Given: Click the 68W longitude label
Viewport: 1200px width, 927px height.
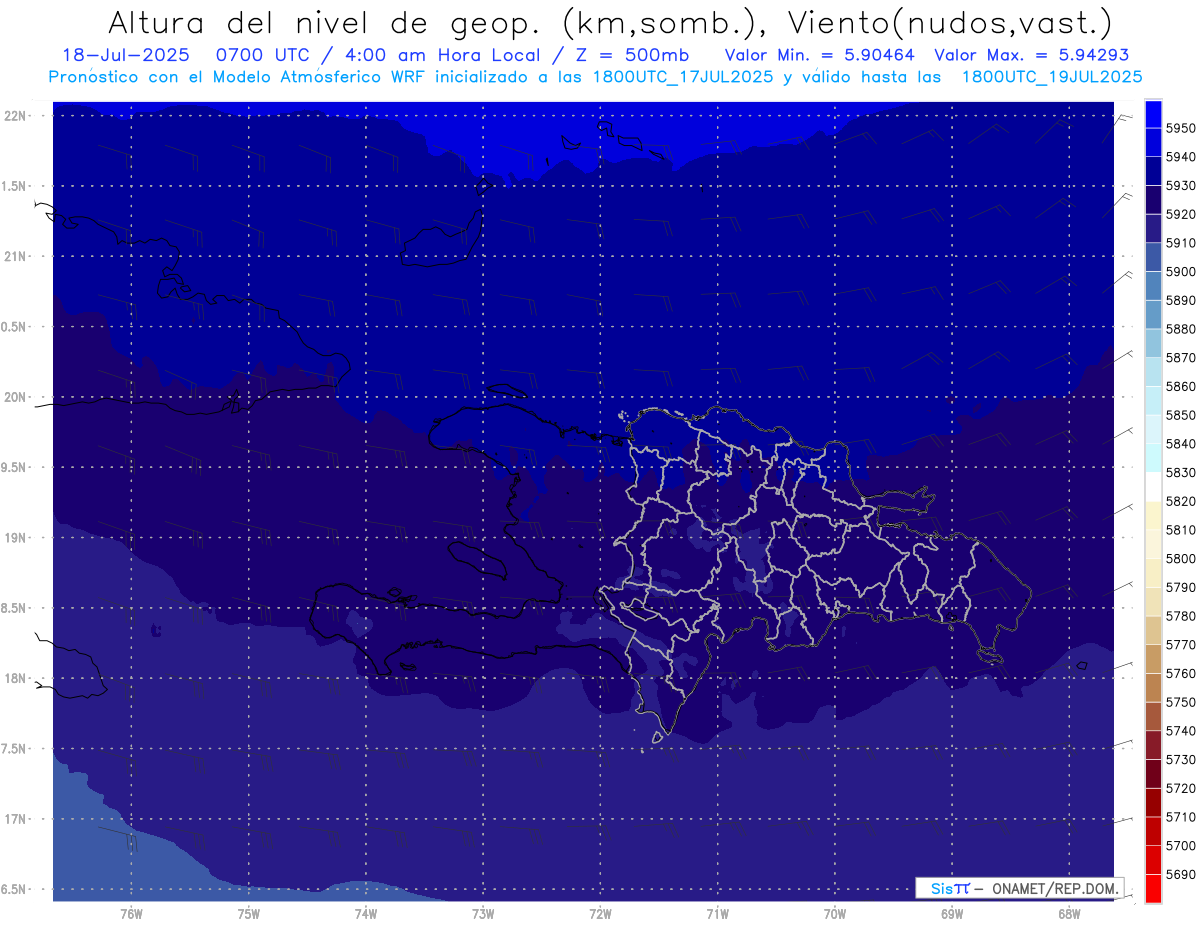Looking at the screenshot, I should (x=1069, y=913).
